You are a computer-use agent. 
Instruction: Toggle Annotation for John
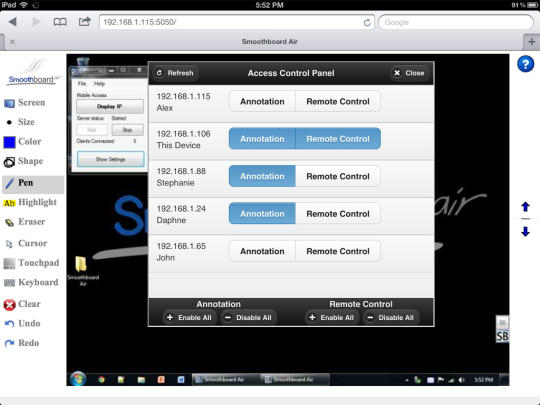[262, 251]
